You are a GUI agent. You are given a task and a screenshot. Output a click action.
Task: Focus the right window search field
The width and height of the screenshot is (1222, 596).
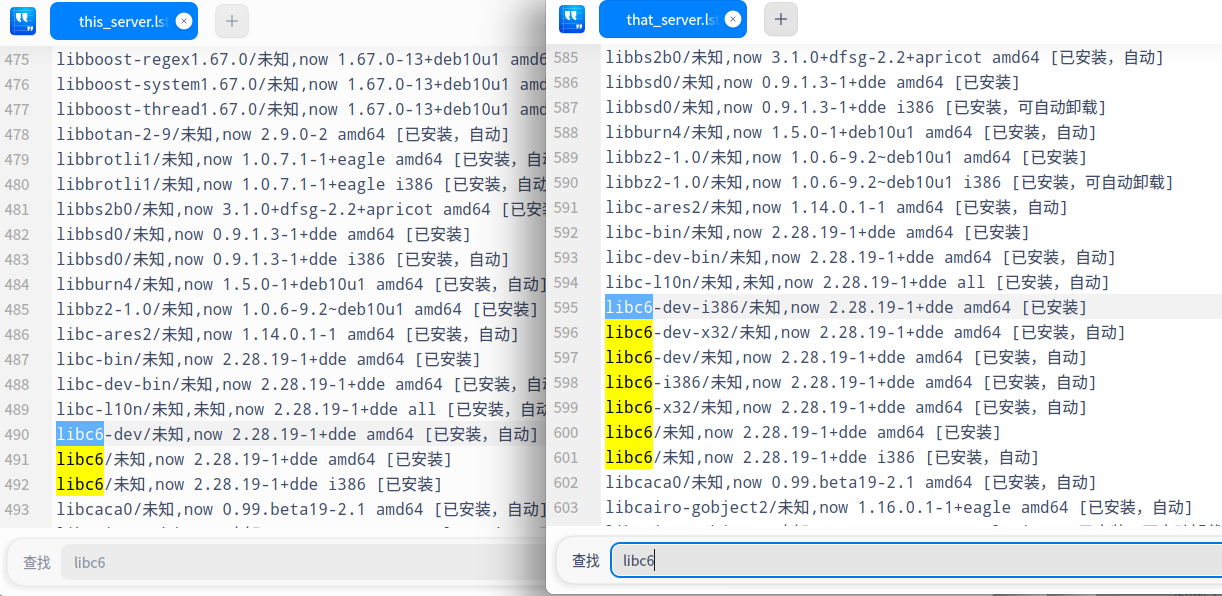coord(916,561)
